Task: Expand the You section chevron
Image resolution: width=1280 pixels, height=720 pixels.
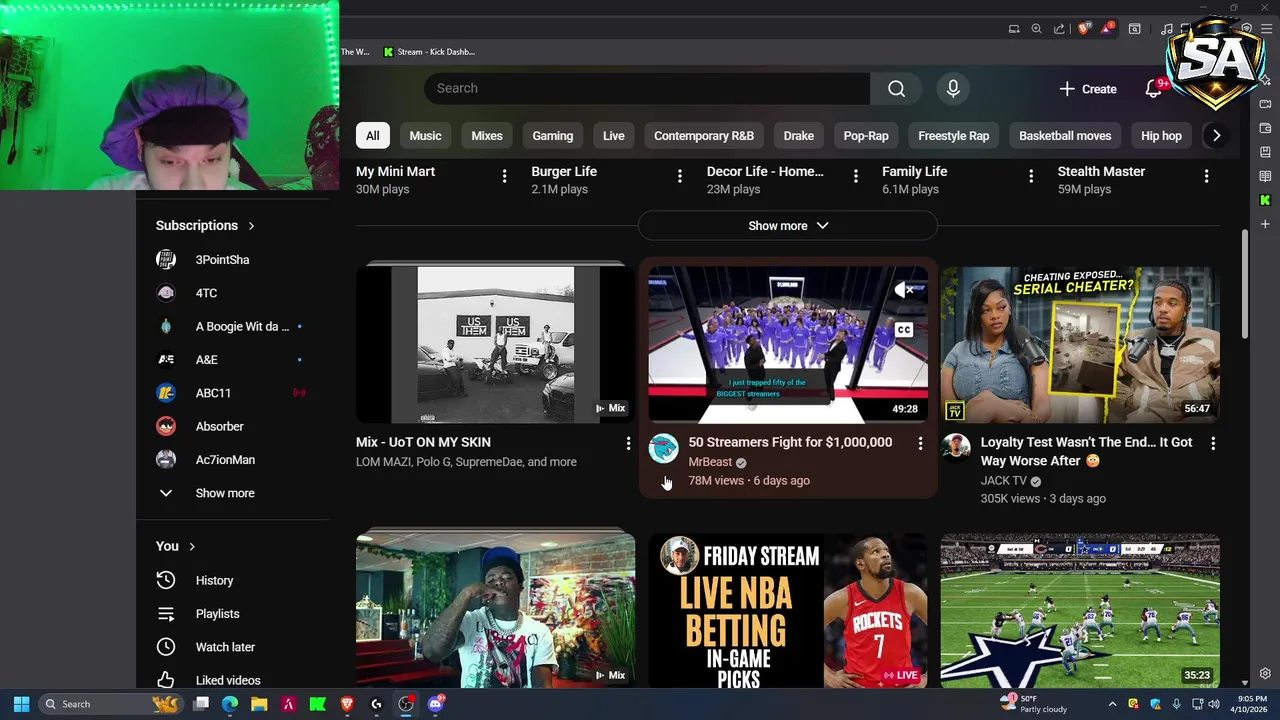Action: (192, 546)
